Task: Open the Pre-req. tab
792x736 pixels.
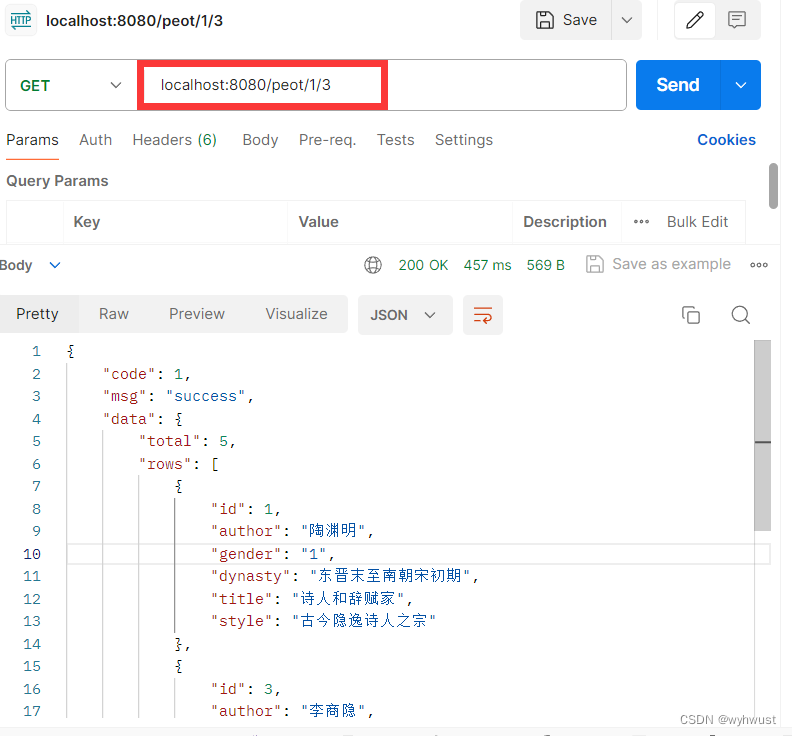Action: 327,140
